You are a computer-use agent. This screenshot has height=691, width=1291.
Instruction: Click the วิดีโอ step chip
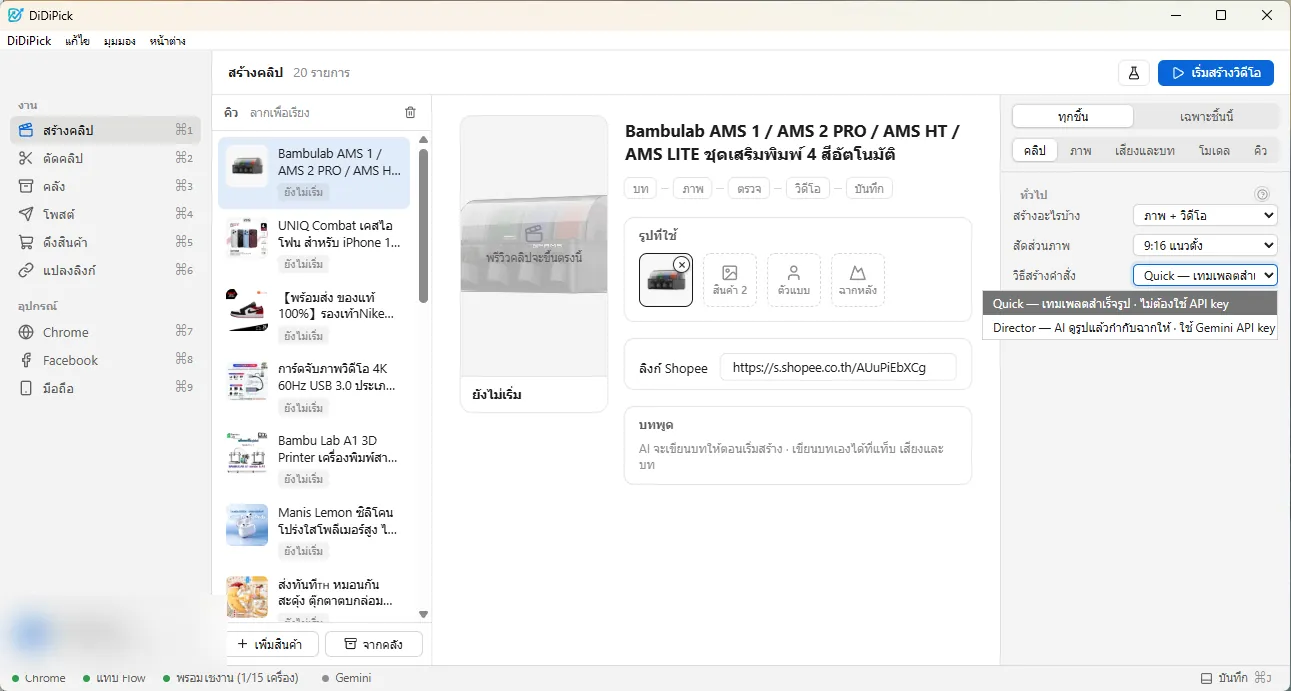(806, 188)
